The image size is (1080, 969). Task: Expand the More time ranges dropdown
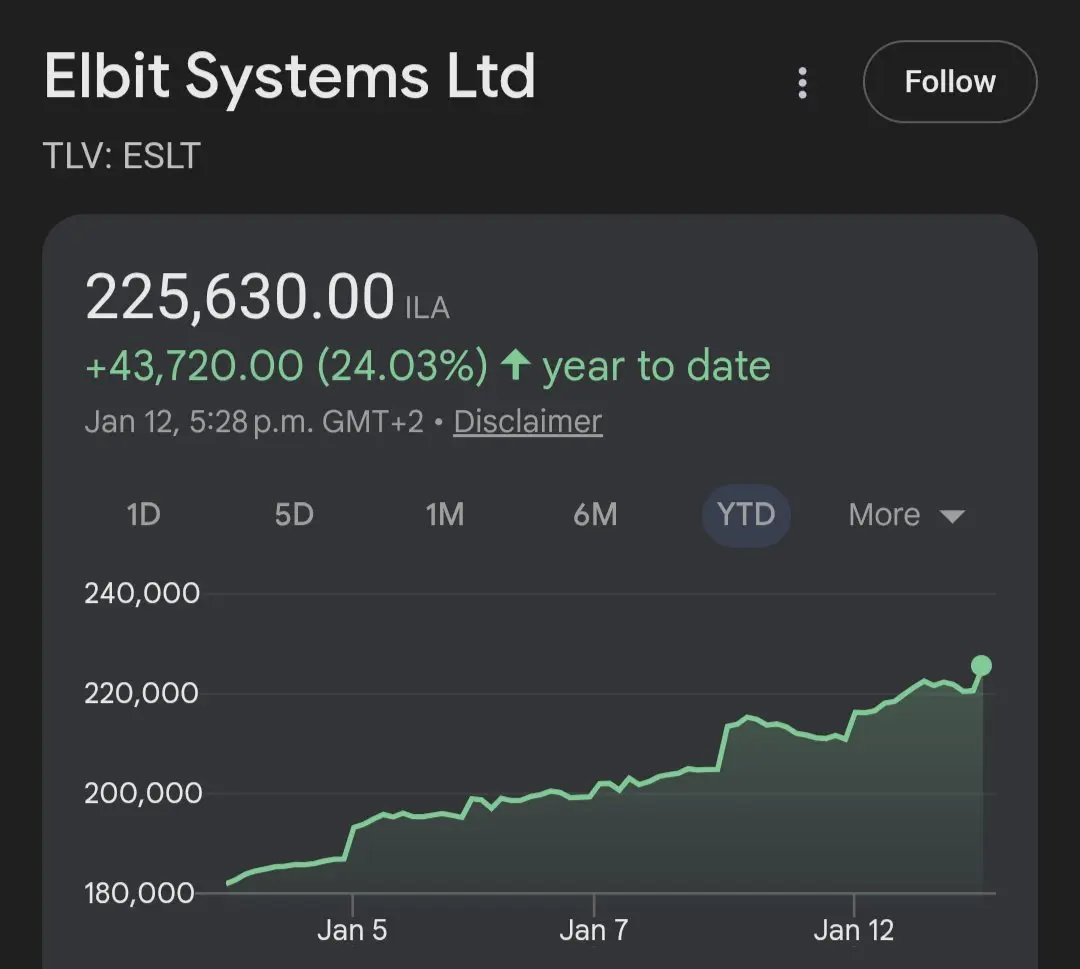(x=885, y=515)
